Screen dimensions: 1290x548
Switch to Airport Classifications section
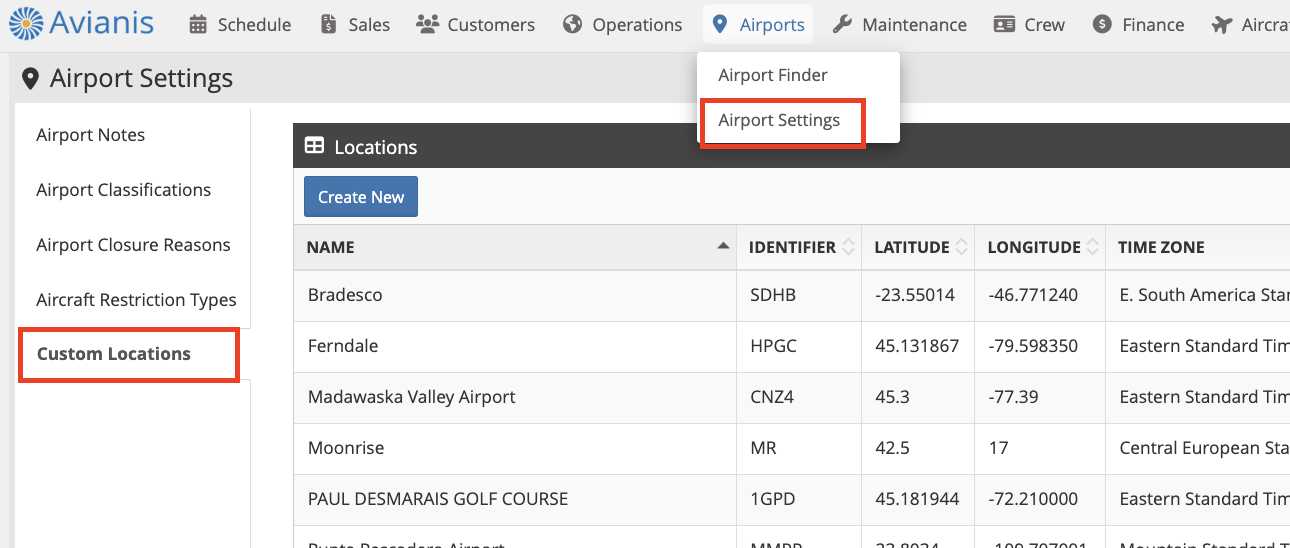click(x=124, y=190)
